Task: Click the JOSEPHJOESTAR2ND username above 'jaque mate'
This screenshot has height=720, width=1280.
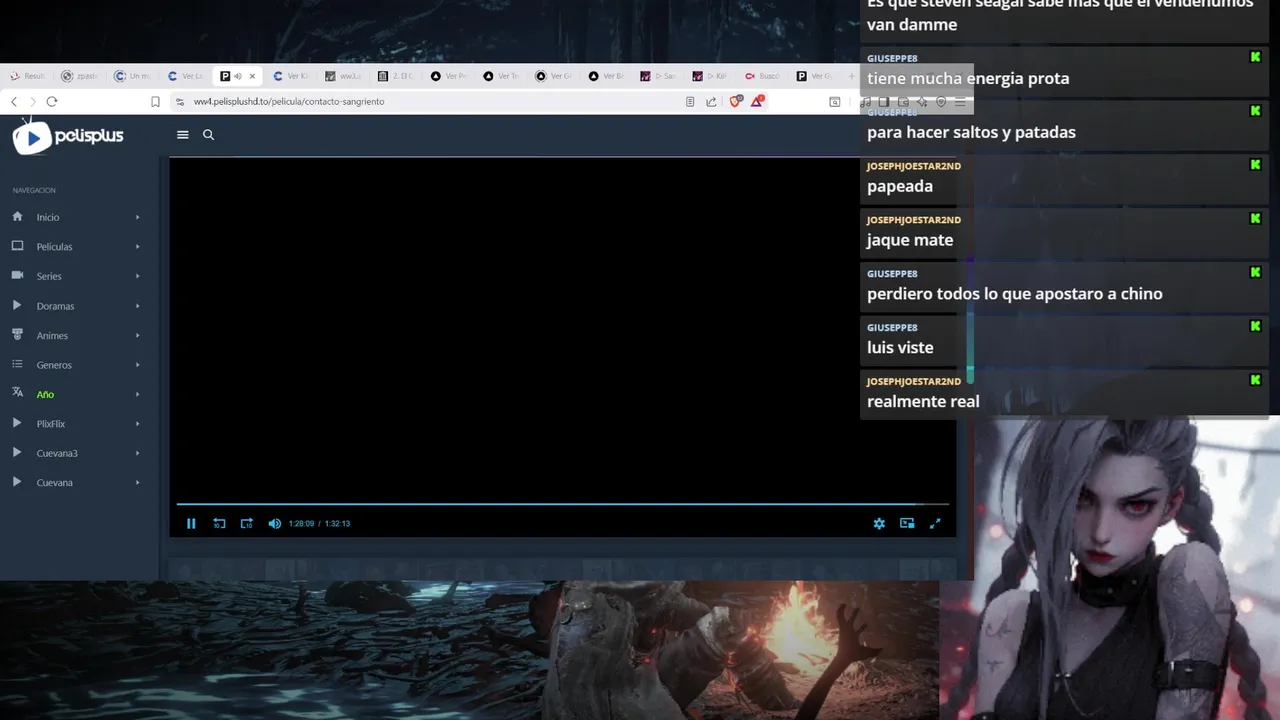Action: pyautogui.click(x=913, y=220)
